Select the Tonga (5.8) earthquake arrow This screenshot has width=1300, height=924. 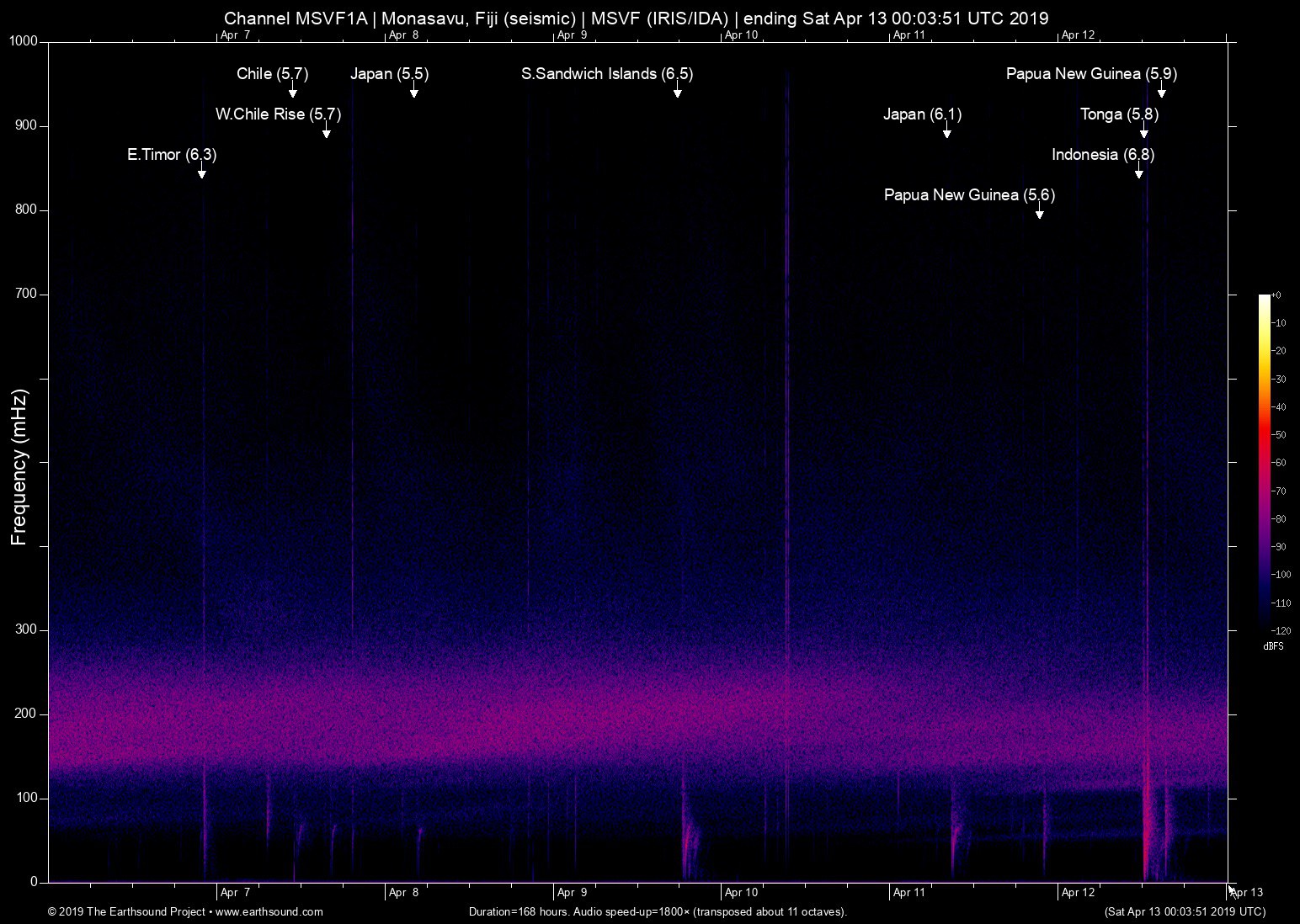(x=1143, y=133)
